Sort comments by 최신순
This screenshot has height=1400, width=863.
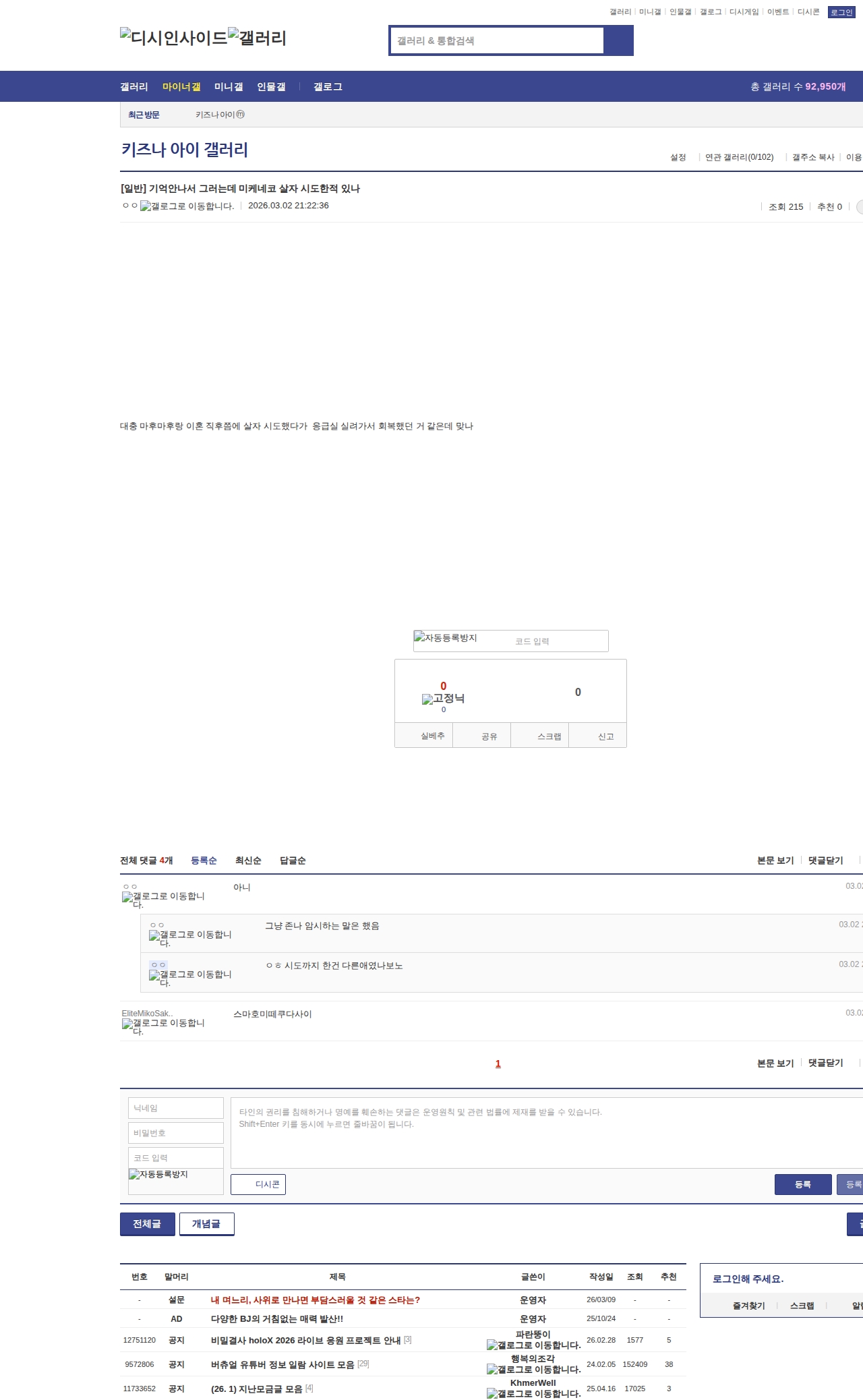click(x=248, y=861)
